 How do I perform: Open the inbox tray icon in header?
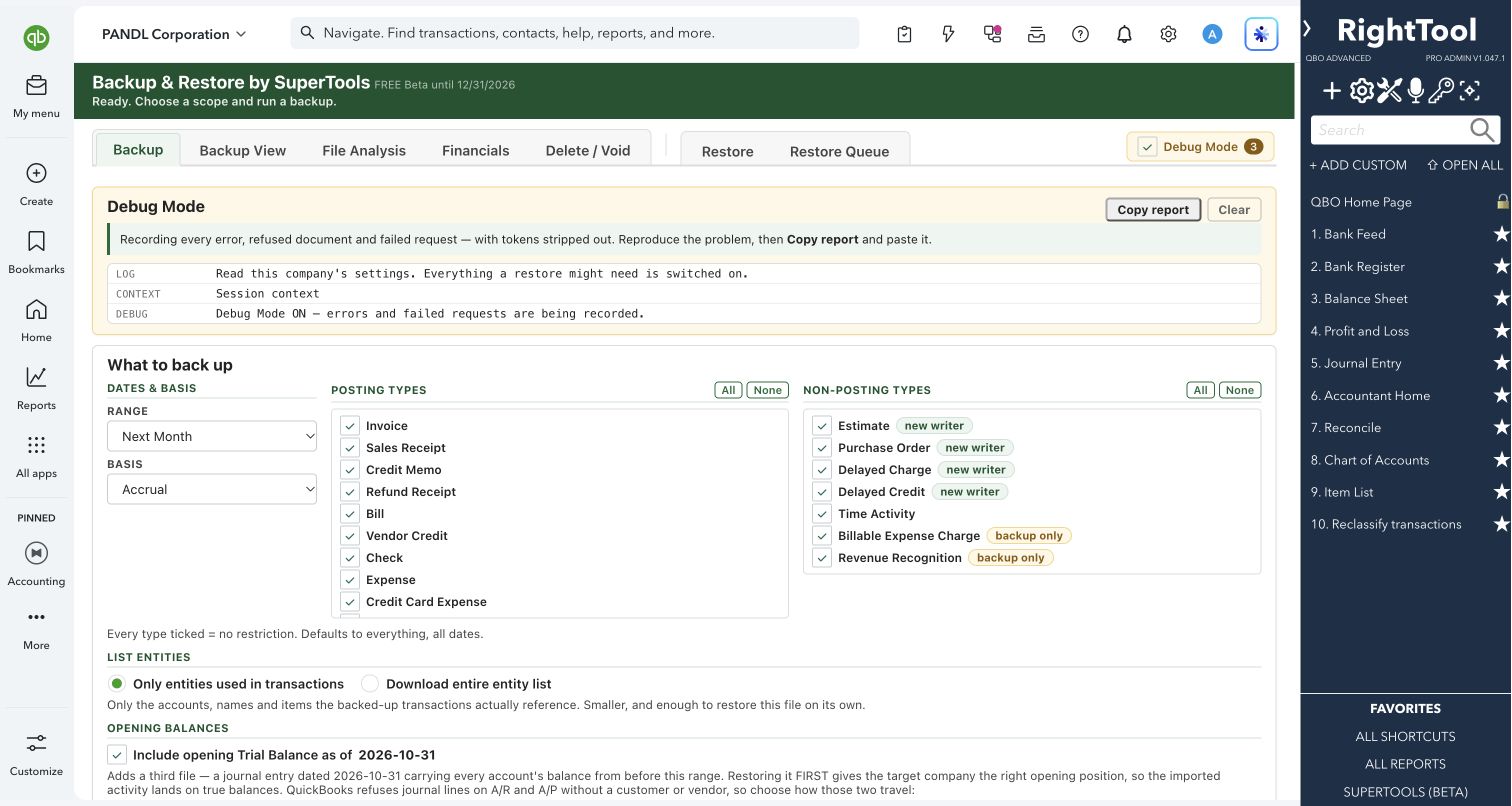point(1036,34)
